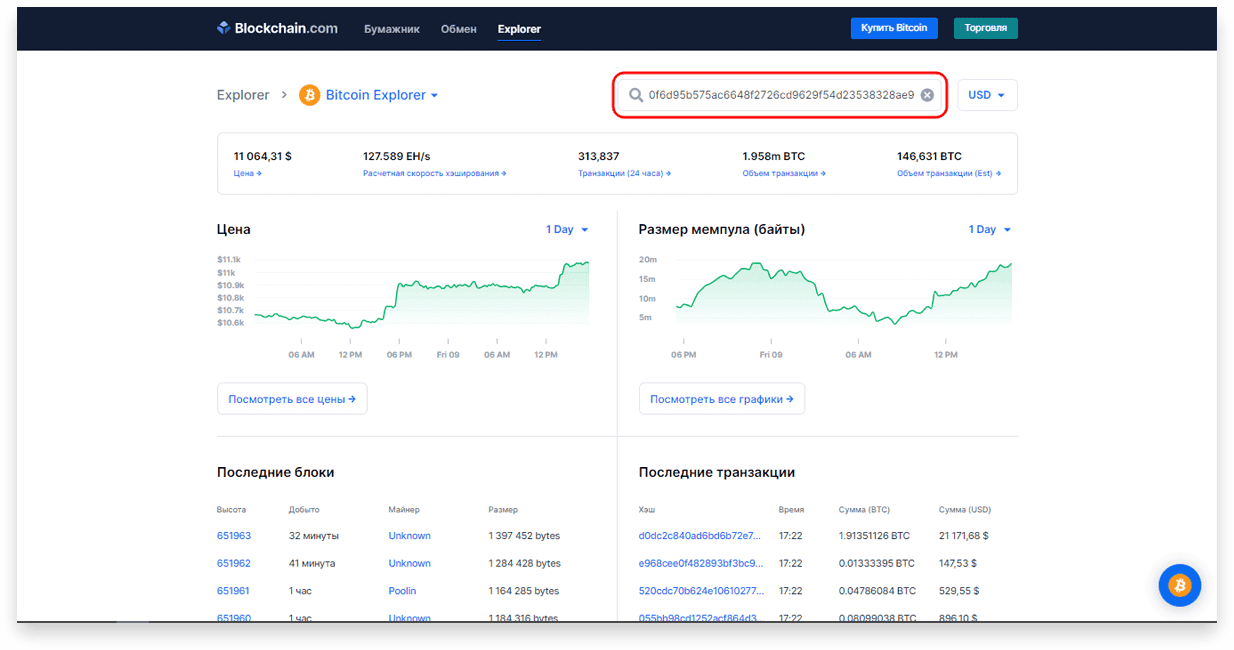The width and height of the screenshot is (1234, 650).
Task: Open transaction hash d0dc2c840ad6bd6b72e7...
Action: 700,536
